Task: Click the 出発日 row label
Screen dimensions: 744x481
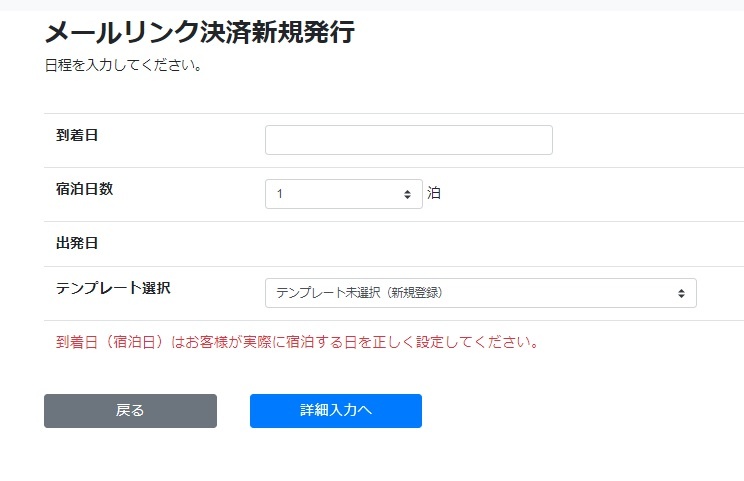Action: point(77,243)
